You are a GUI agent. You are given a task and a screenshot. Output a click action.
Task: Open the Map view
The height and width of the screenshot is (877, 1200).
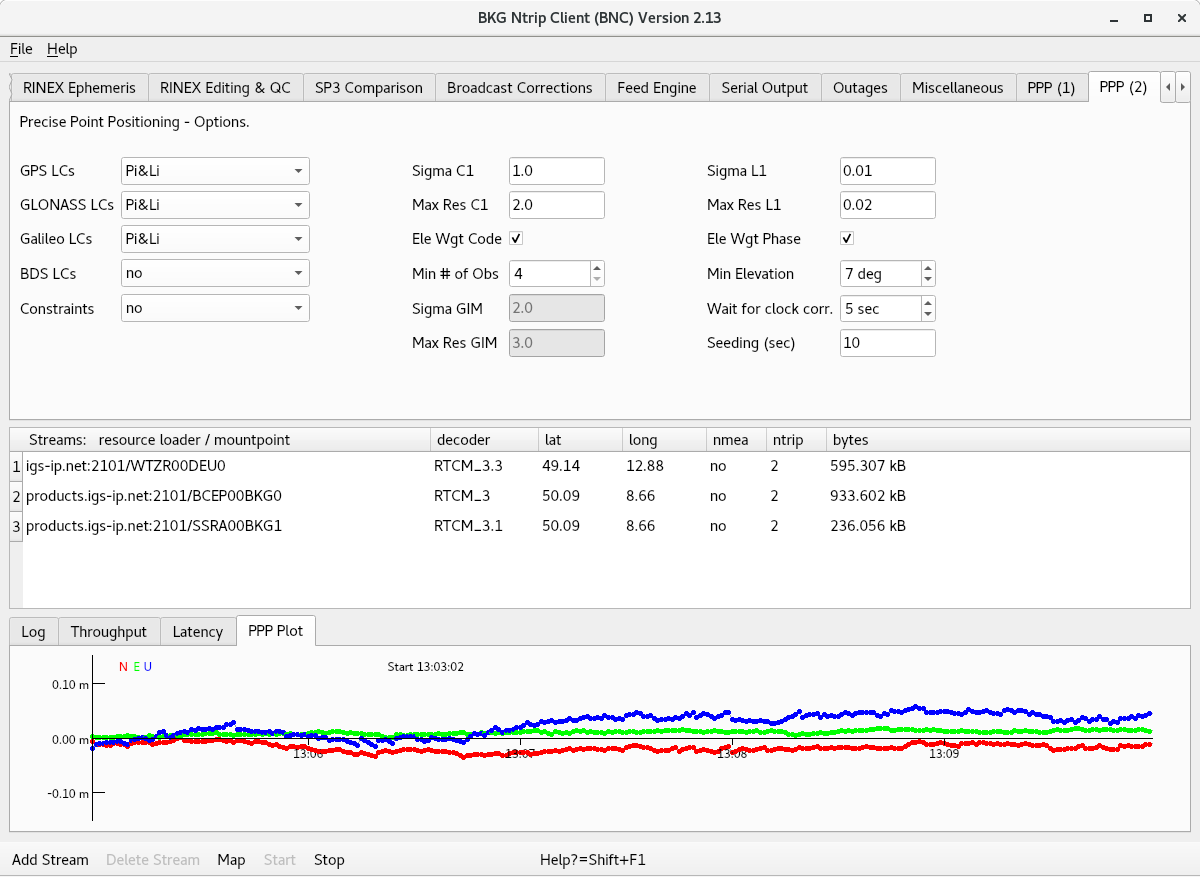(x=231, y=860)
